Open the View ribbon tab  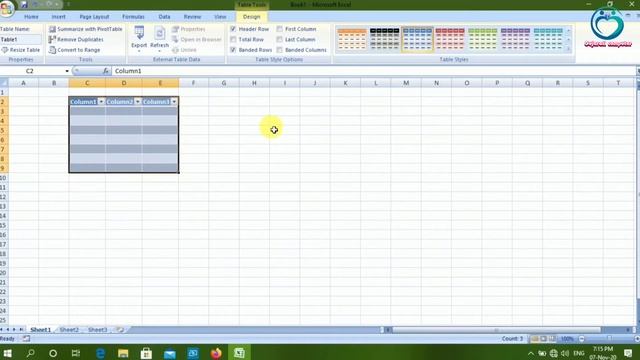[220, 17]
